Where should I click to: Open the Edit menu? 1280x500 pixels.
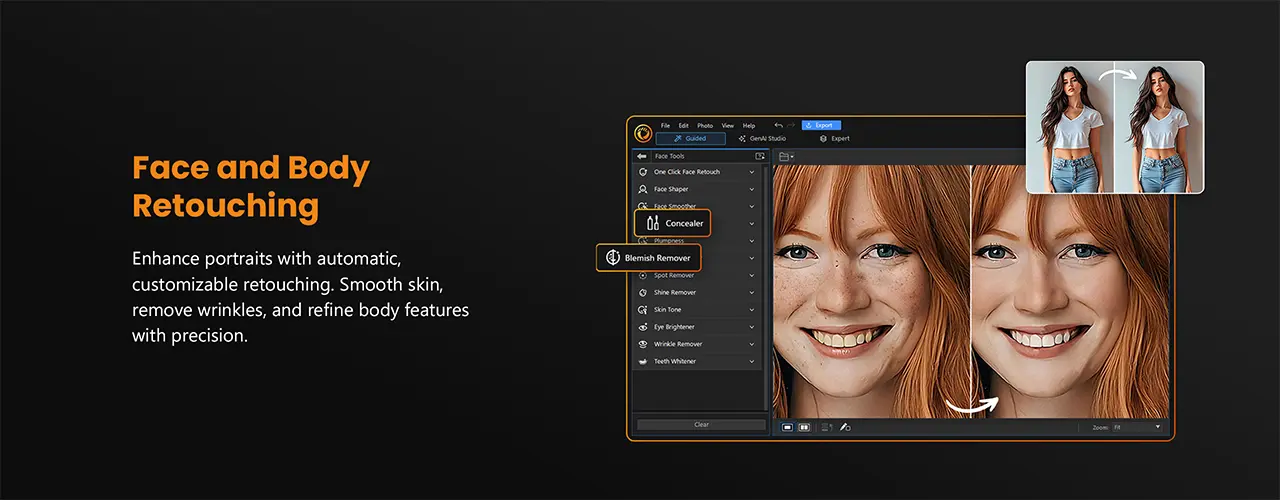[x=683, y=125]
